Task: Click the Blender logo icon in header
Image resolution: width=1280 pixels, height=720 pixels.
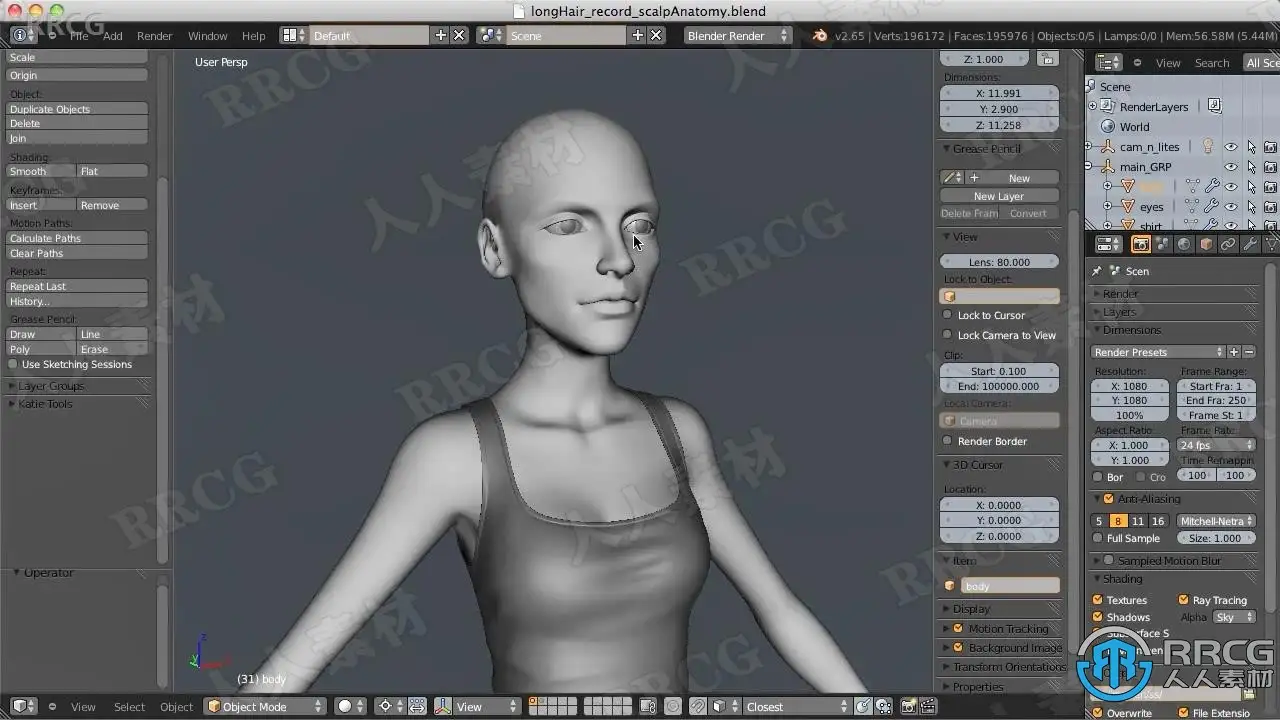Action: point(820,35)
